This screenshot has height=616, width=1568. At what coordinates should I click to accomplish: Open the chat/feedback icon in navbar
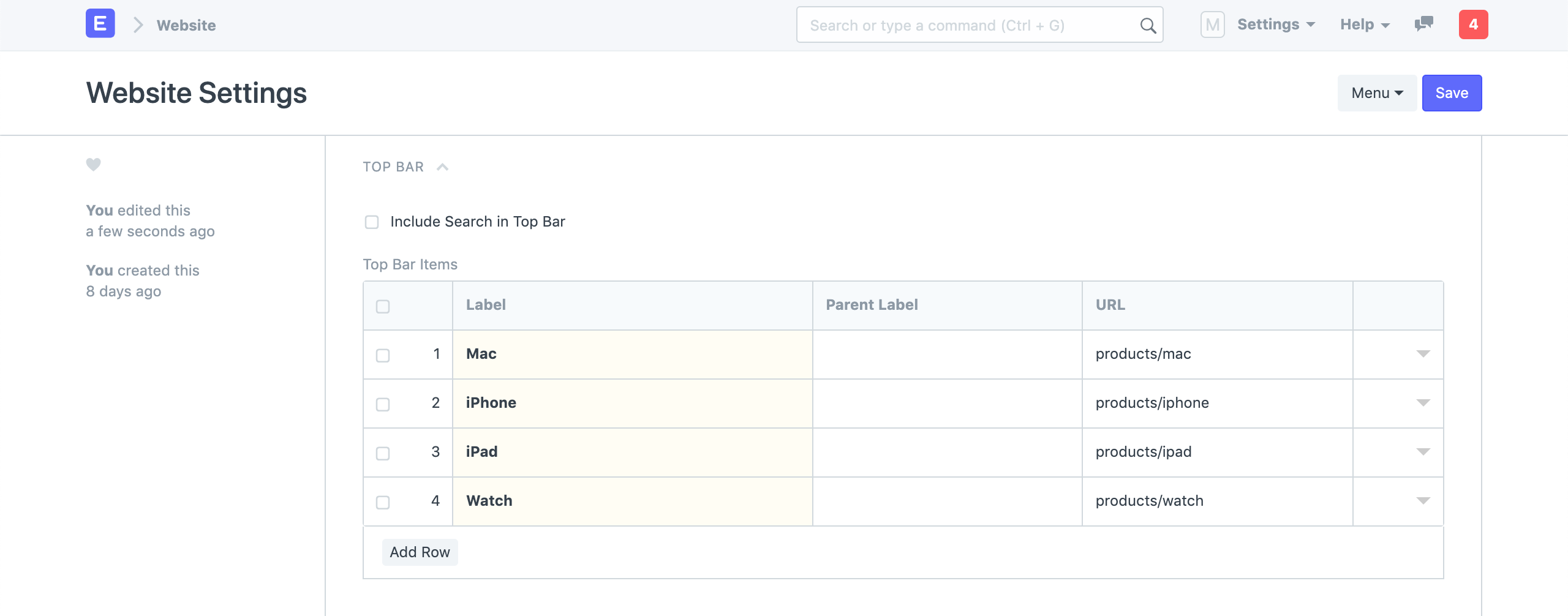[x=1423, y=24]
